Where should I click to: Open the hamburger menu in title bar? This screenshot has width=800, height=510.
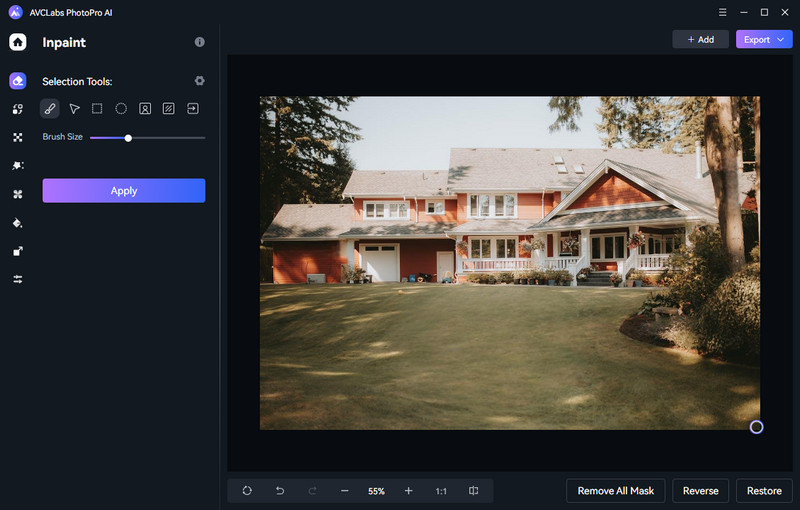point(722,12)
